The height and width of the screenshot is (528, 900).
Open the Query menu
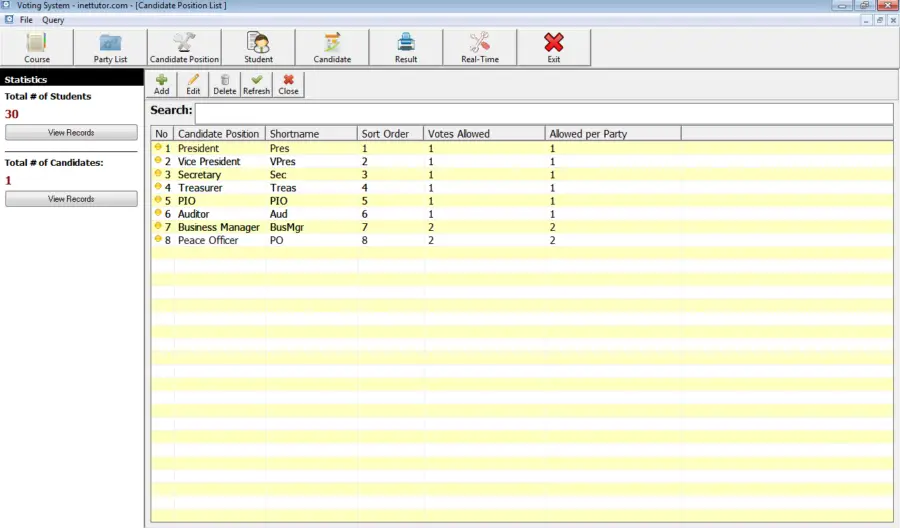pyautogui.click(x=53, y=20)
